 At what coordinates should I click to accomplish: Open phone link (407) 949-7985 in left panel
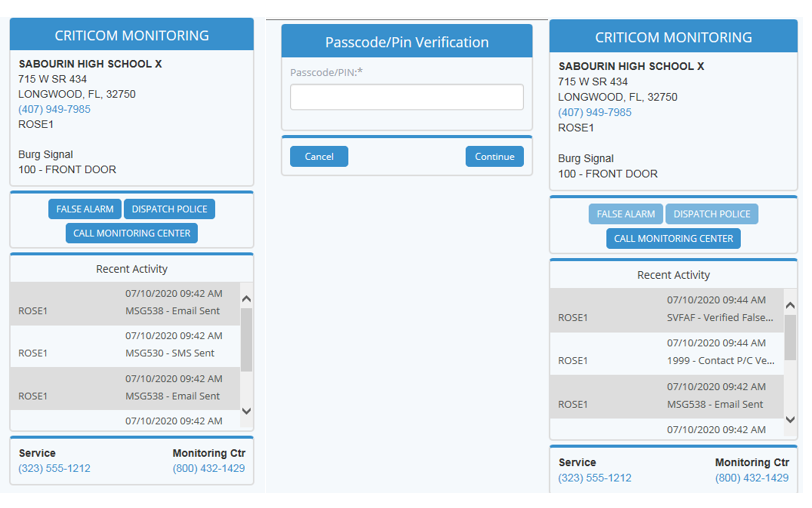pyautogui.click(x=54, y=109)
